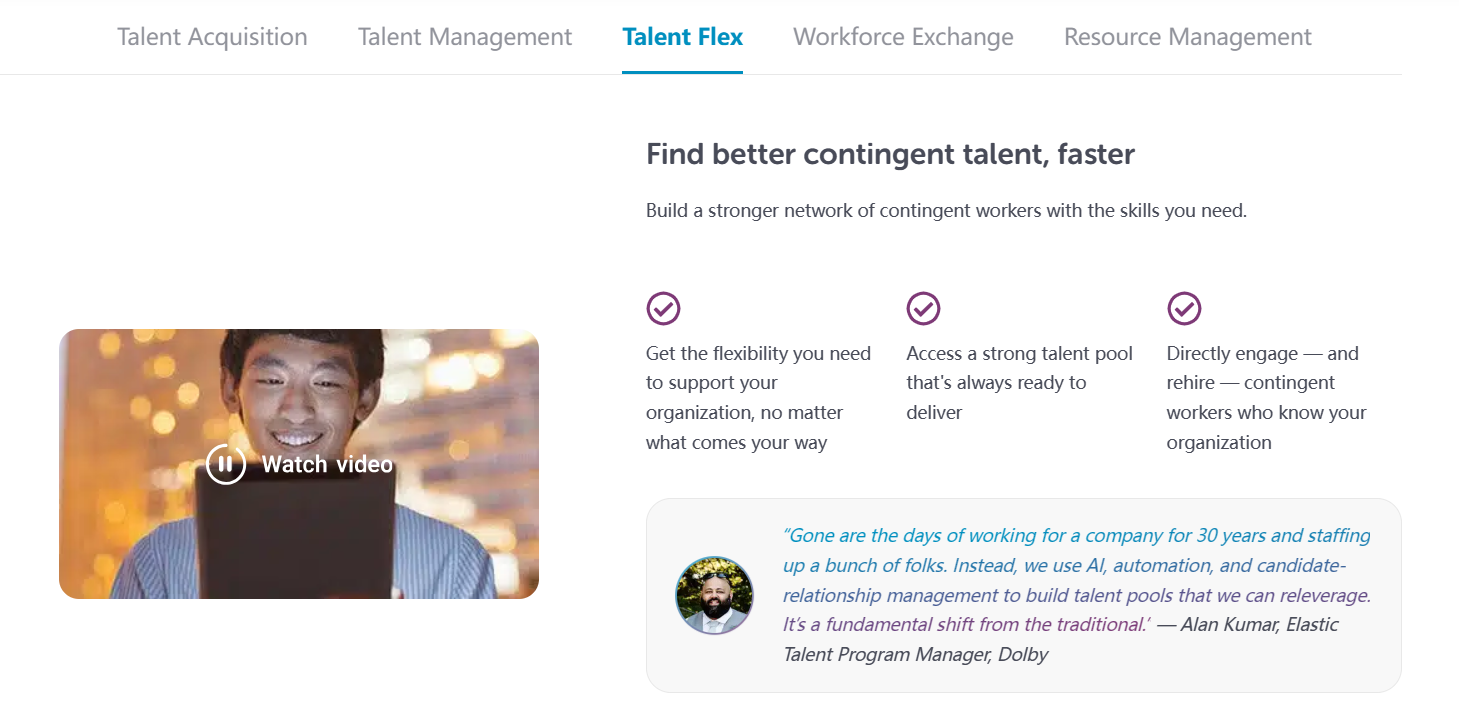The height and width of the screenshot is (714, 1459).
Task: Click the "Build a stronger network" subtitle text
Action: pyautogui.click(x=946, y=211)
